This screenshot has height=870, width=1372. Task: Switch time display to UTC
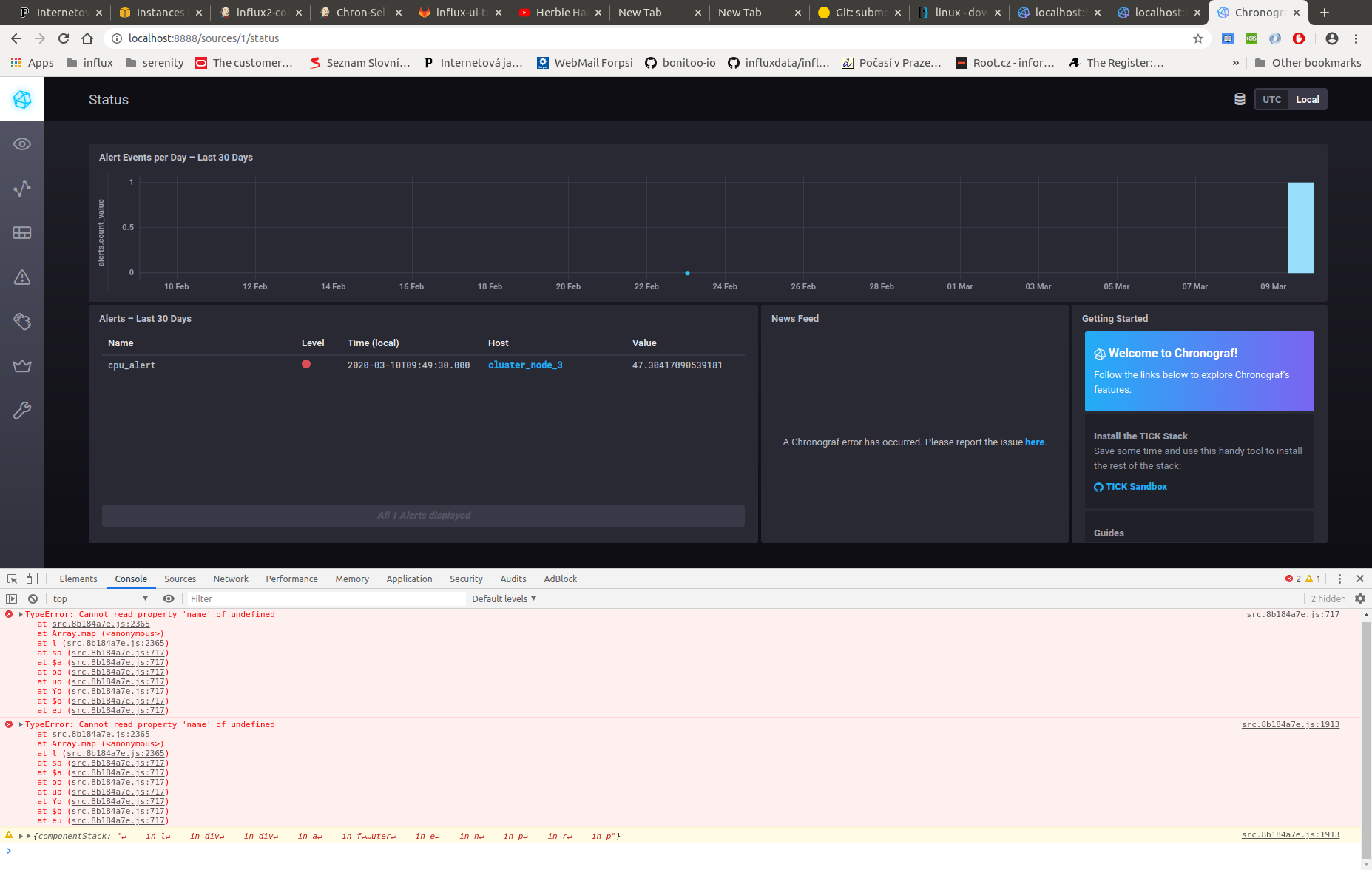(1271, 98)
